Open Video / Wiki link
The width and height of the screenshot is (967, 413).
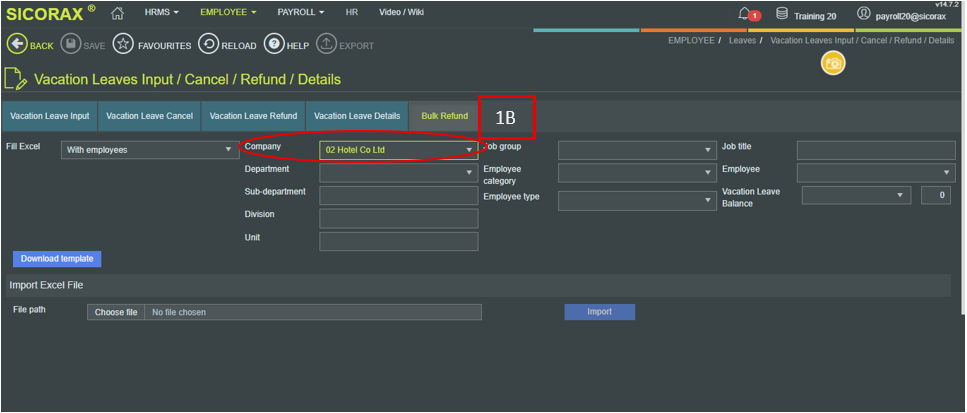pos(401,12)
